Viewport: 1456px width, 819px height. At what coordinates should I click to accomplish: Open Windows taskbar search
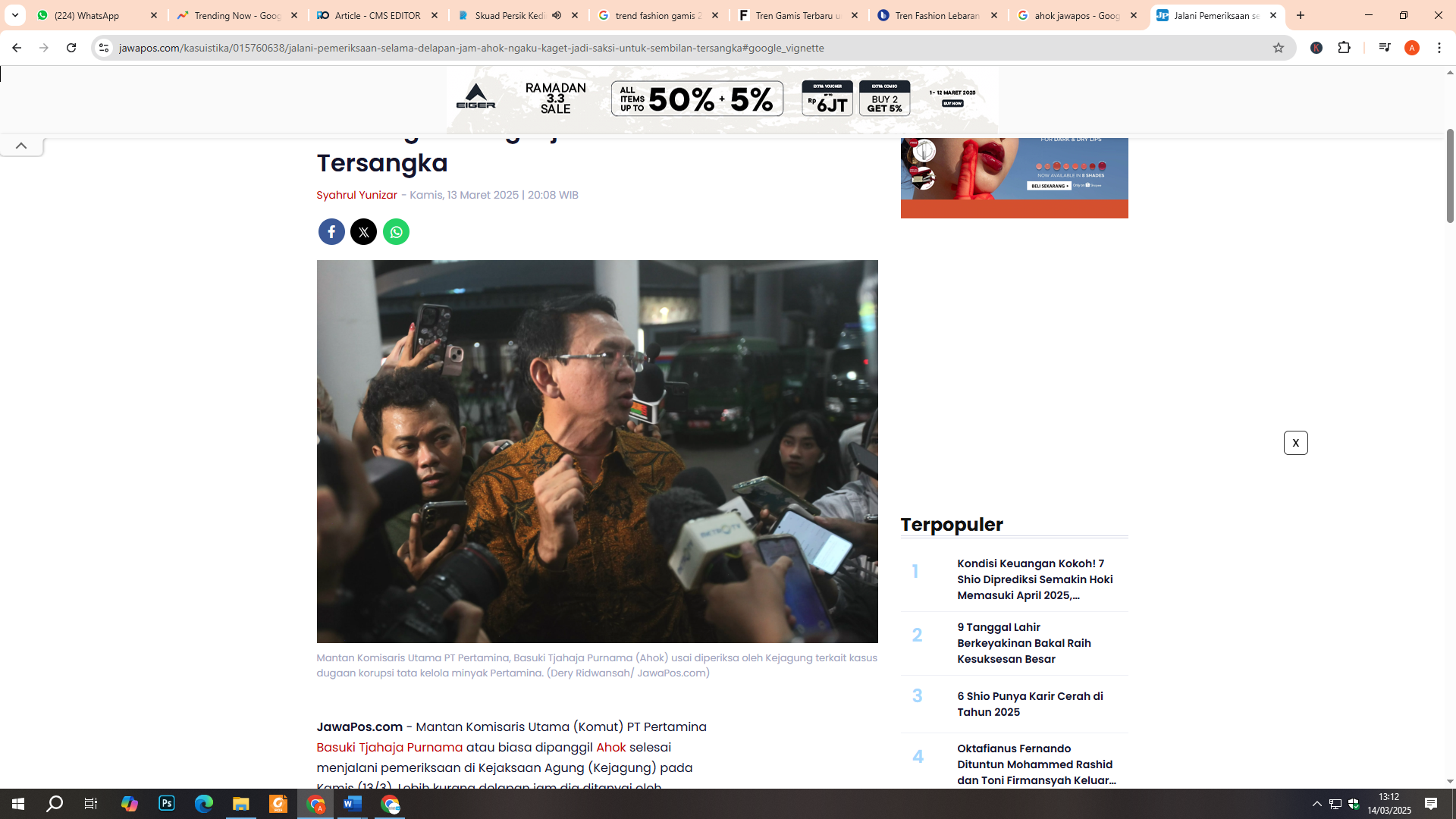click(55, 804)
